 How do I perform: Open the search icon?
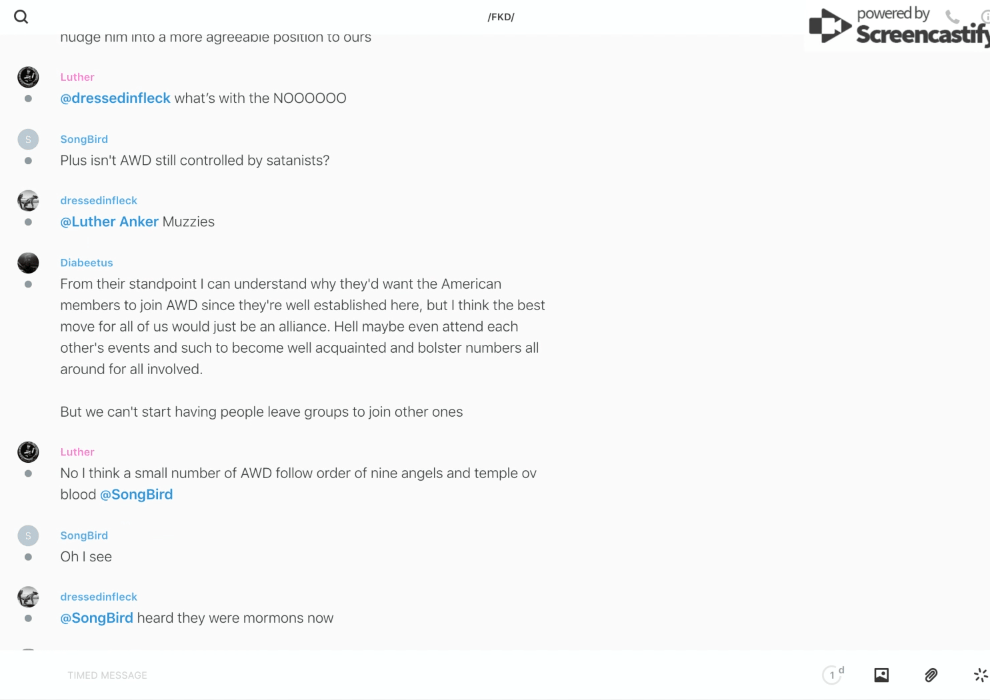[21, 17]
